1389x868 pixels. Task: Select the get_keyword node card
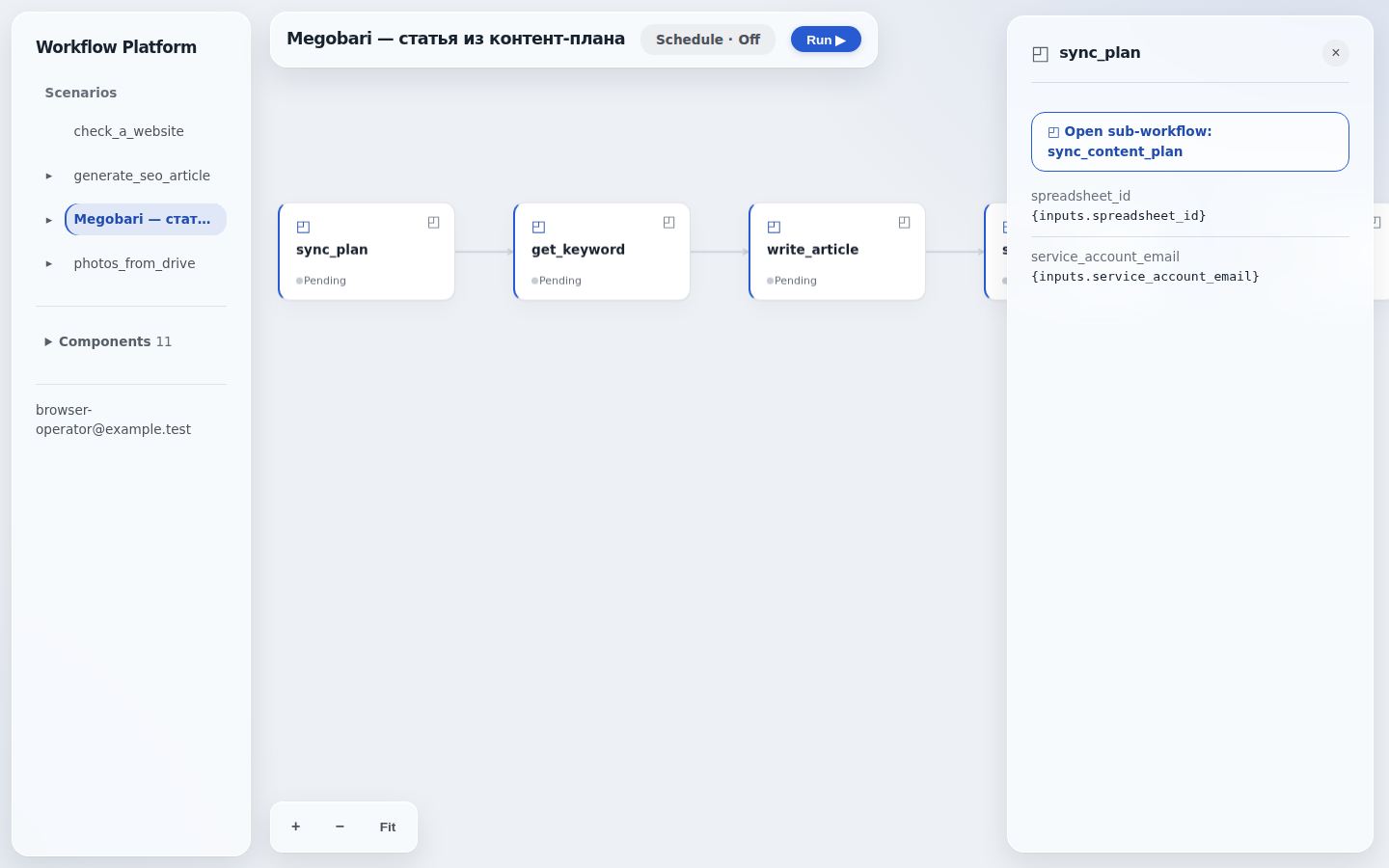coord(602,252)
